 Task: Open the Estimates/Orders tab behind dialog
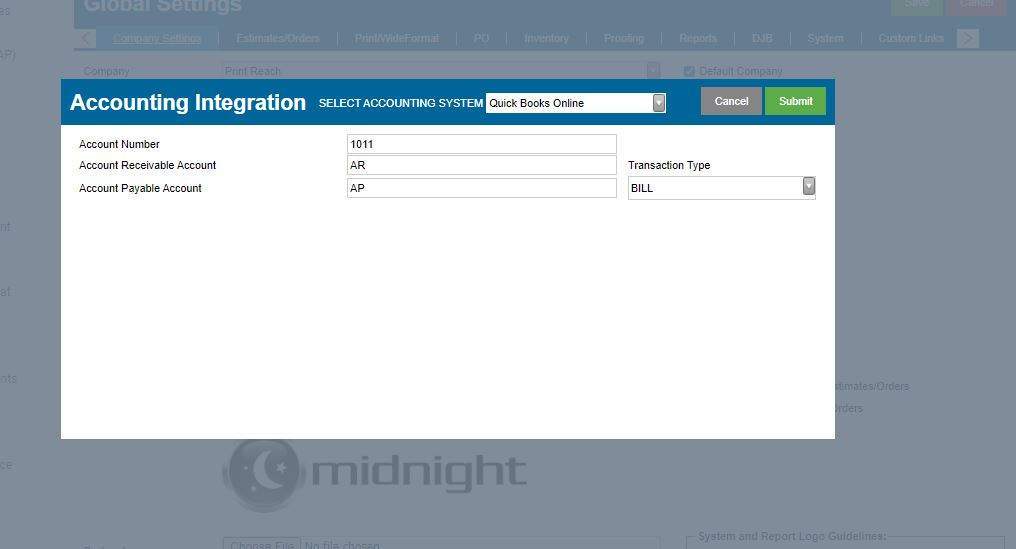coord(278,38)
